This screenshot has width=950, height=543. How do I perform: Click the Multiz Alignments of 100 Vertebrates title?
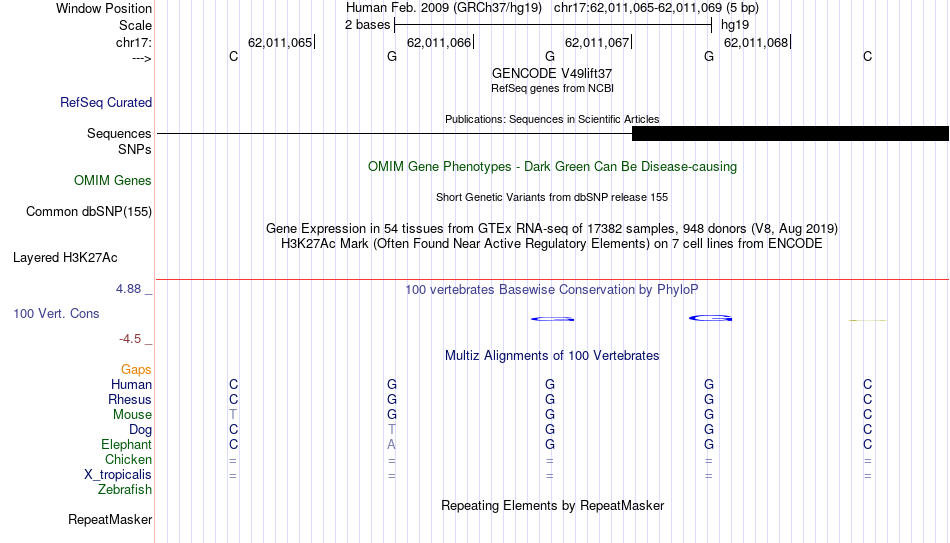[552, 356]
